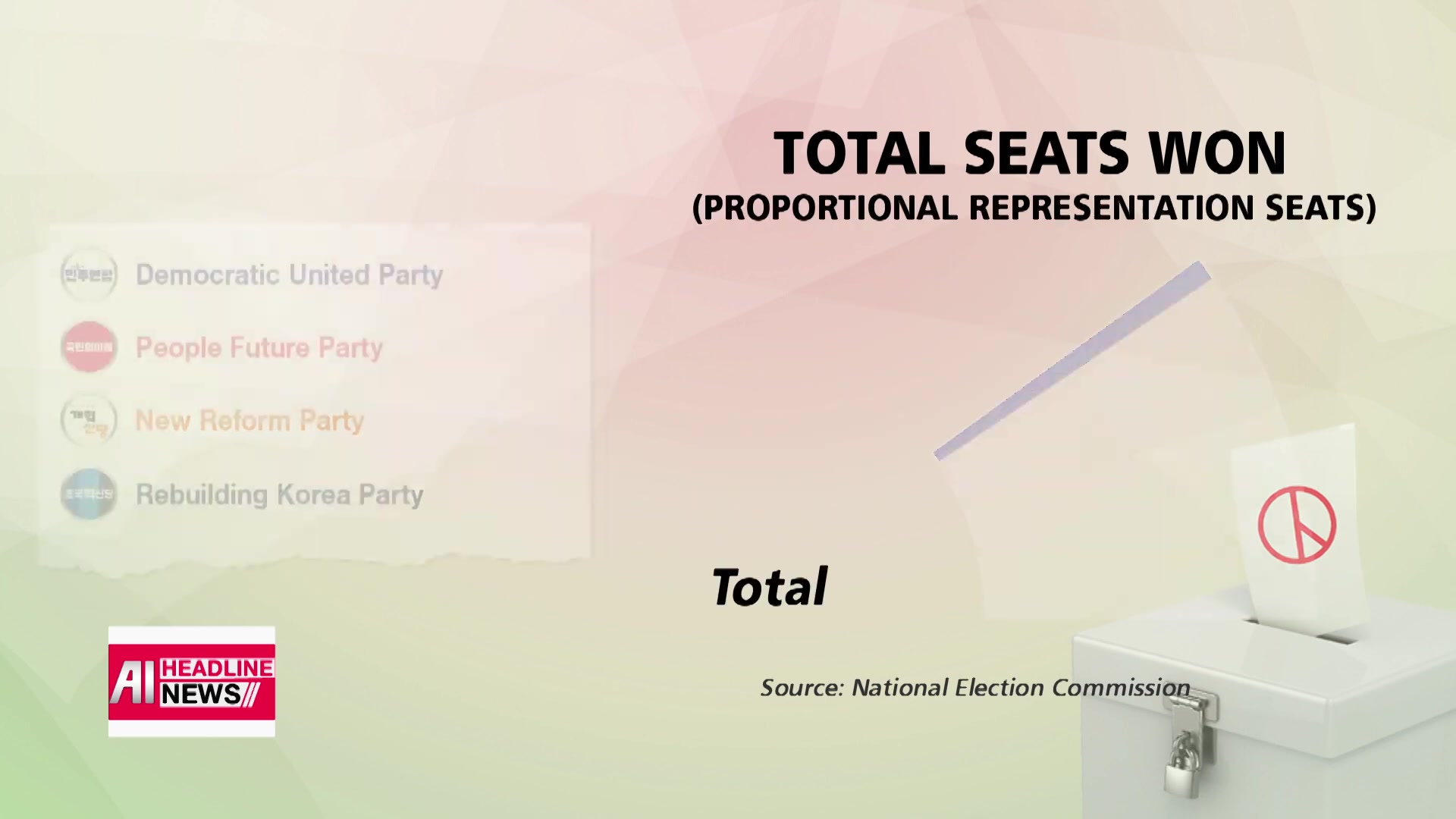
Task: Click the ballot paper in the slot
Action: point(1298,527)
